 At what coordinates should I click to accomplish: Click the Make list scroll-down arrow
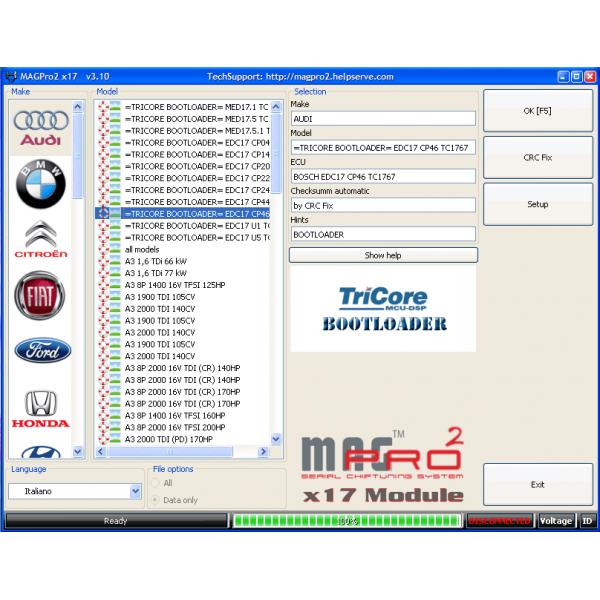[x=78, y=452]
